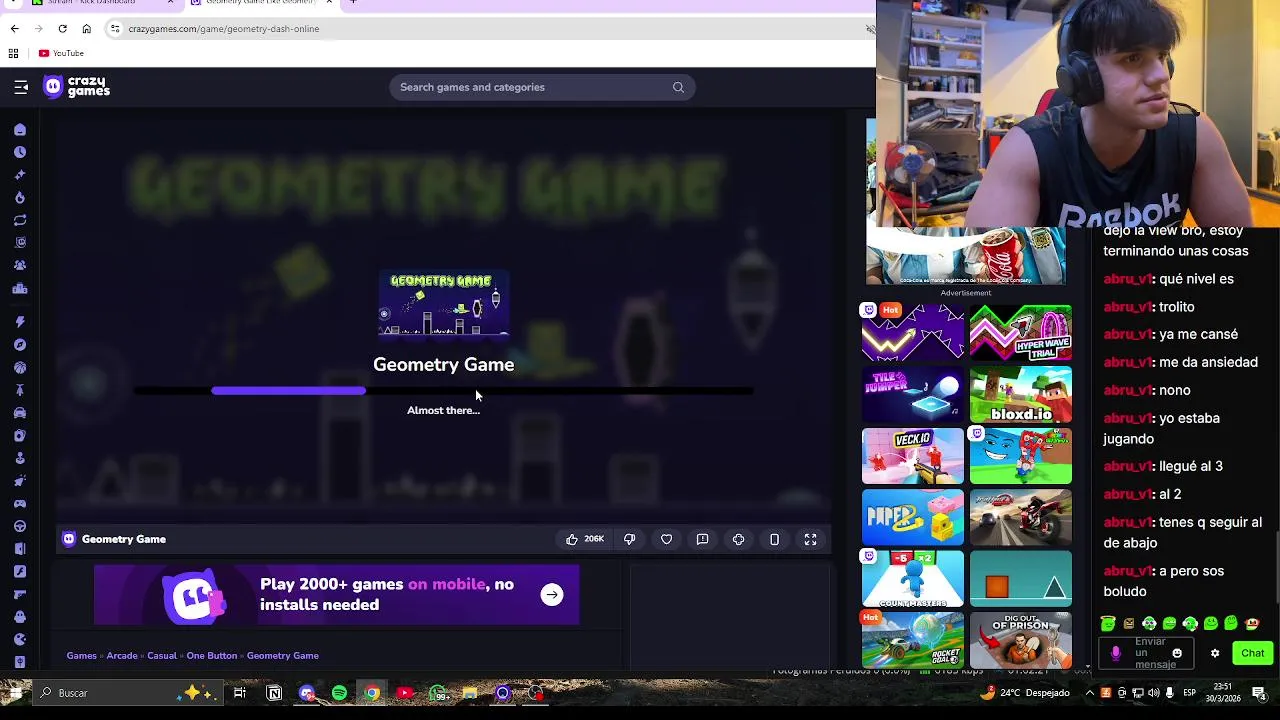The height and width of the screenshot is (720, 1280).
Task: Click the microphone icon in chat box
Action: pos(1116,653)
